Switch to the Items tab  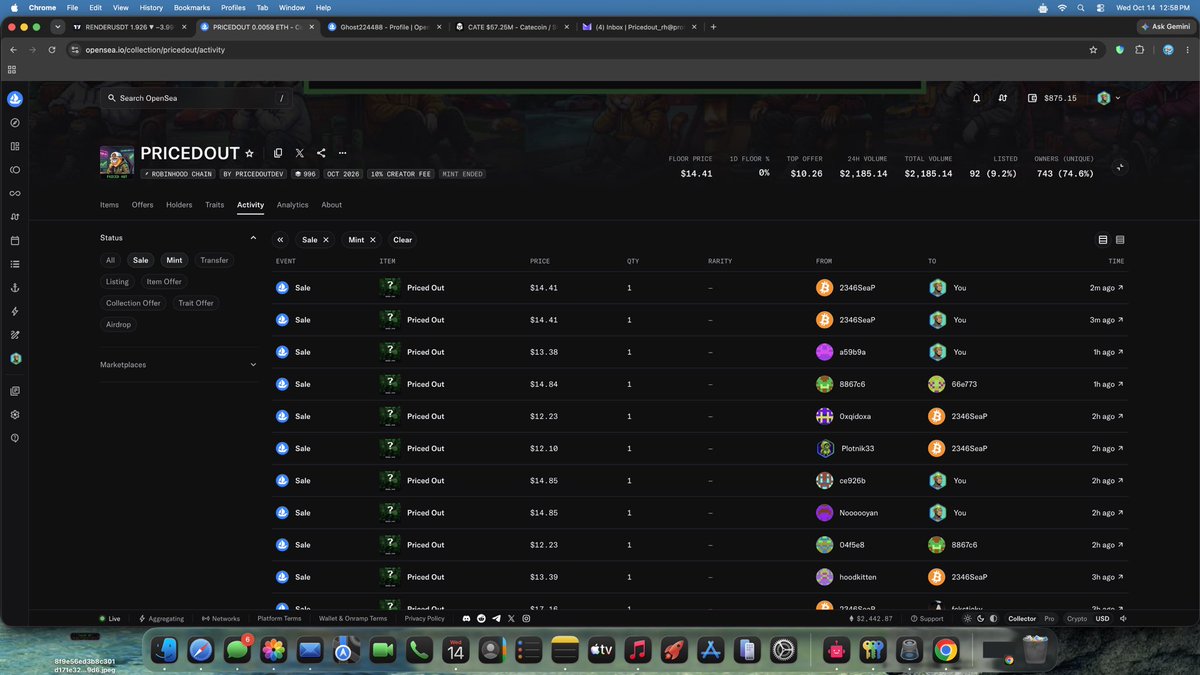click(109, 205)
